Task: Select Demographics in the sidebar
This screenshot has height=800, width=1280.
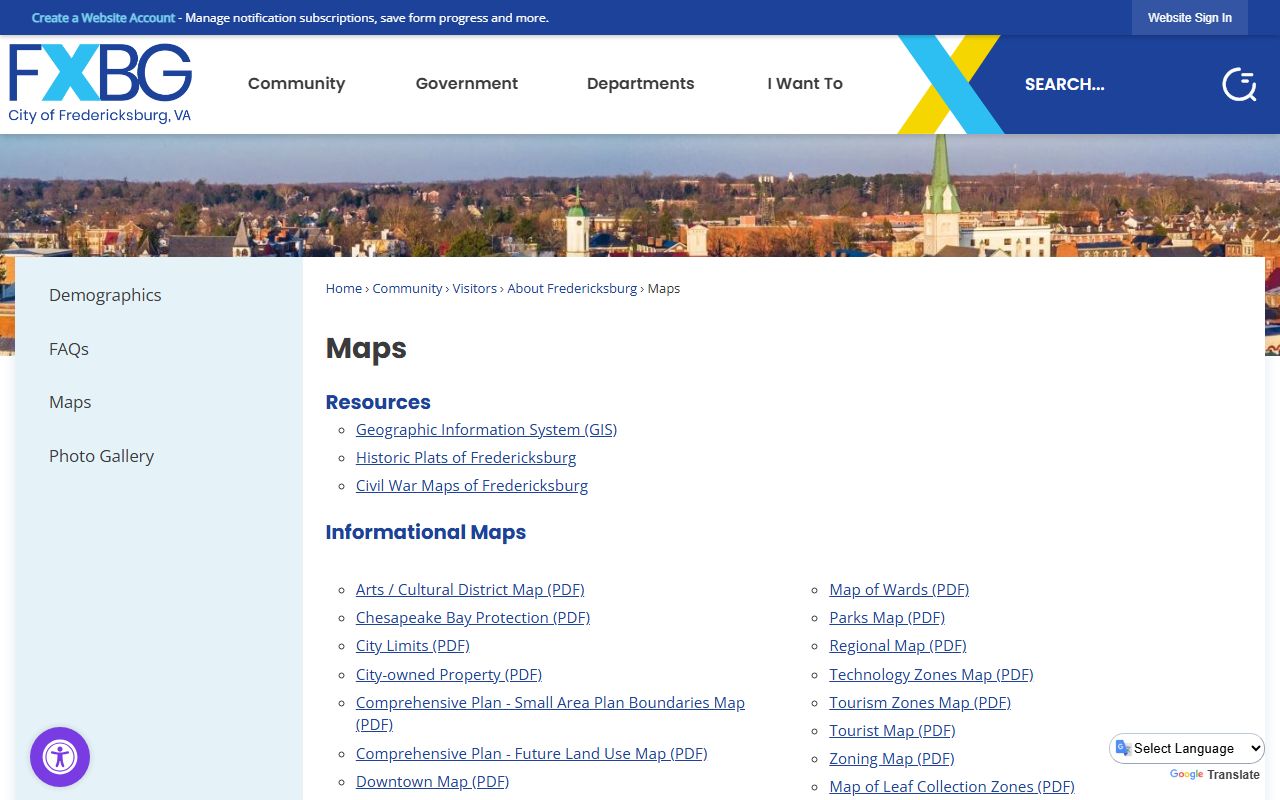Action: 105,295
